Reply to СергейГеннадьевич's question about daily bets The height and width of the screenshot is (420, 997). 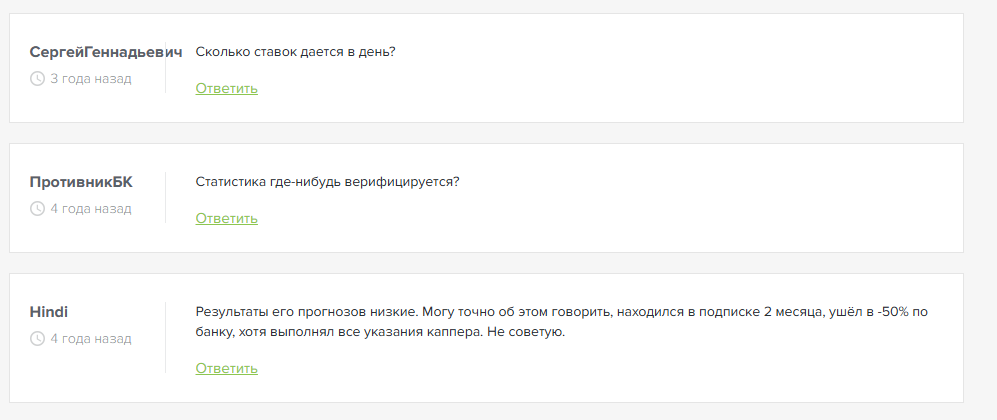pyautogui.click(x=226, y=88)
